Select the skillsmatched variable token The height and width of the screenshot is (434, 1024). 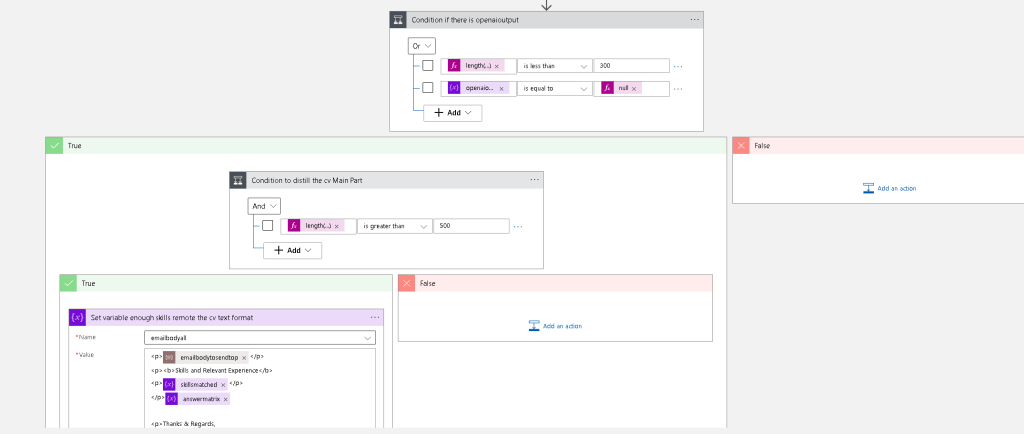point(196,384)
